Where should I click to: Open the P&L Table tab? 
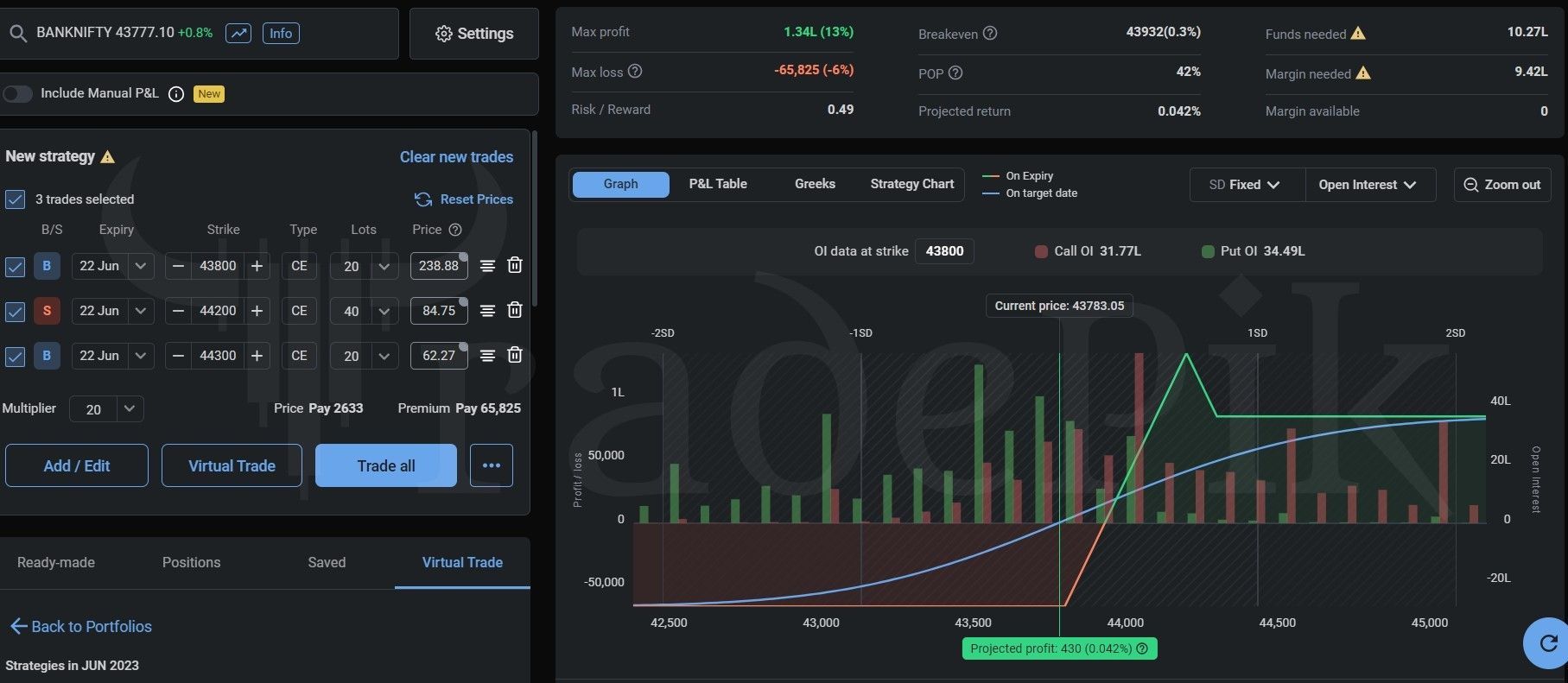[718, 184]
